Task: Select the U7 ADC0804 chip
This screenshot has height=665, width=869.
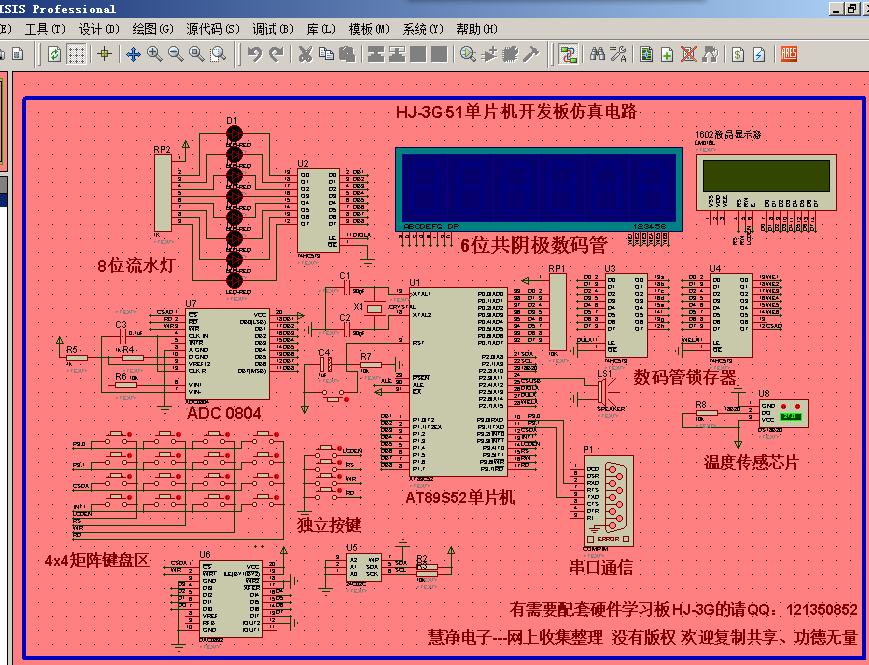Action: [228, 354]
